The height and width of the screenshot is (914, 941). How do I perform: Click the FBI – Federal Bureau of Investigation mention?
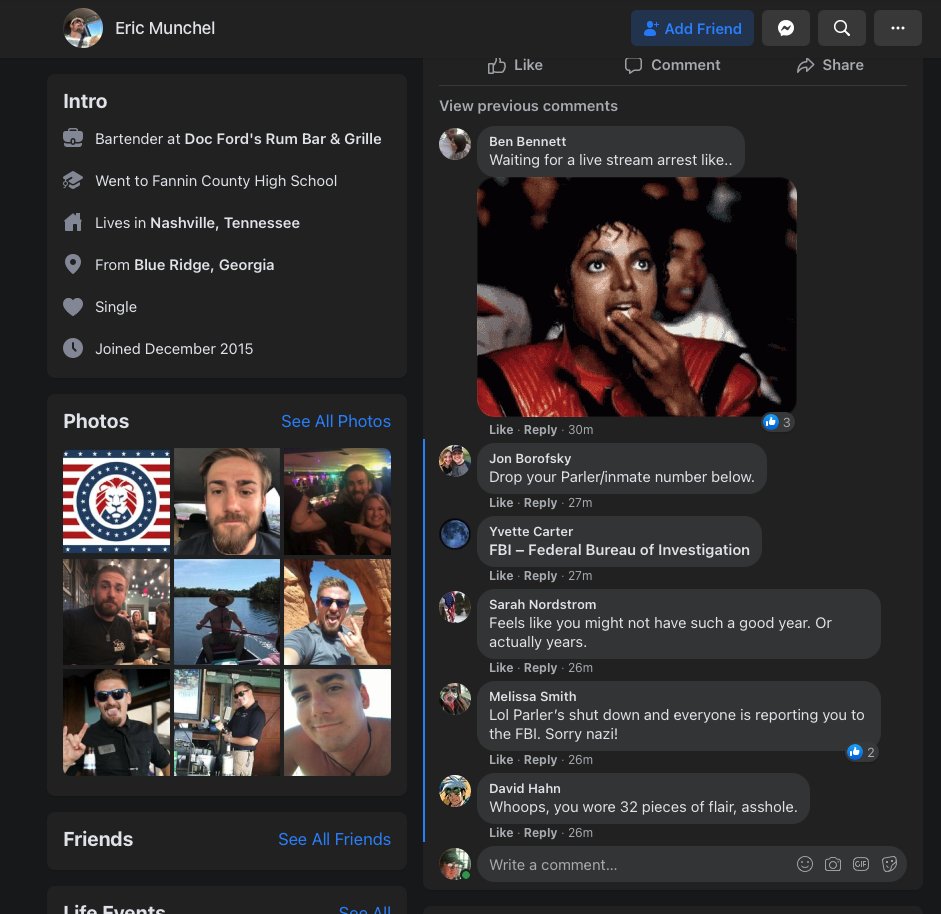coord(619,550)
